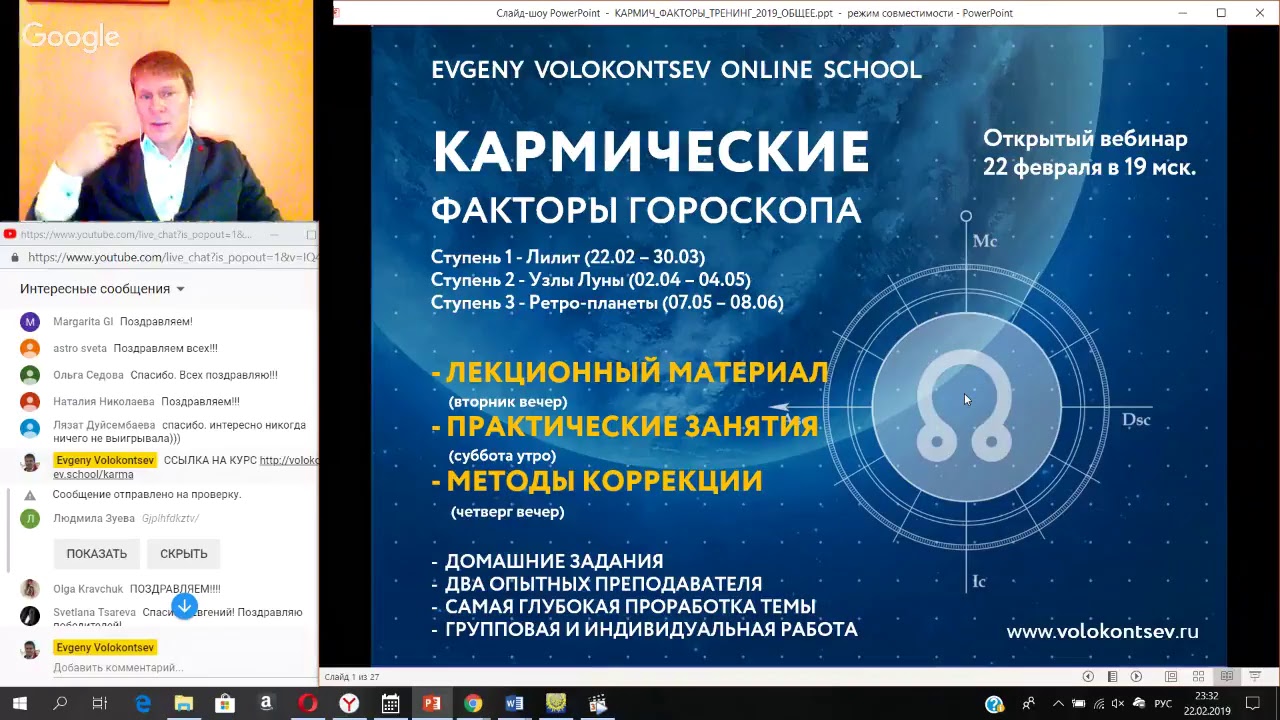1280x720 pixels.
Task: Open People icon in system tray
Action: [1028, 704]
